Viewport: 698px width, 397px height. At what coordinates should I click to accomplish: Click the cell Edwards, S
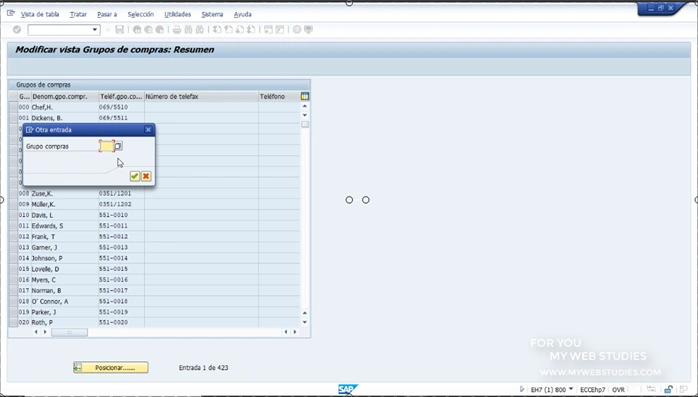(x=65, y=226)
